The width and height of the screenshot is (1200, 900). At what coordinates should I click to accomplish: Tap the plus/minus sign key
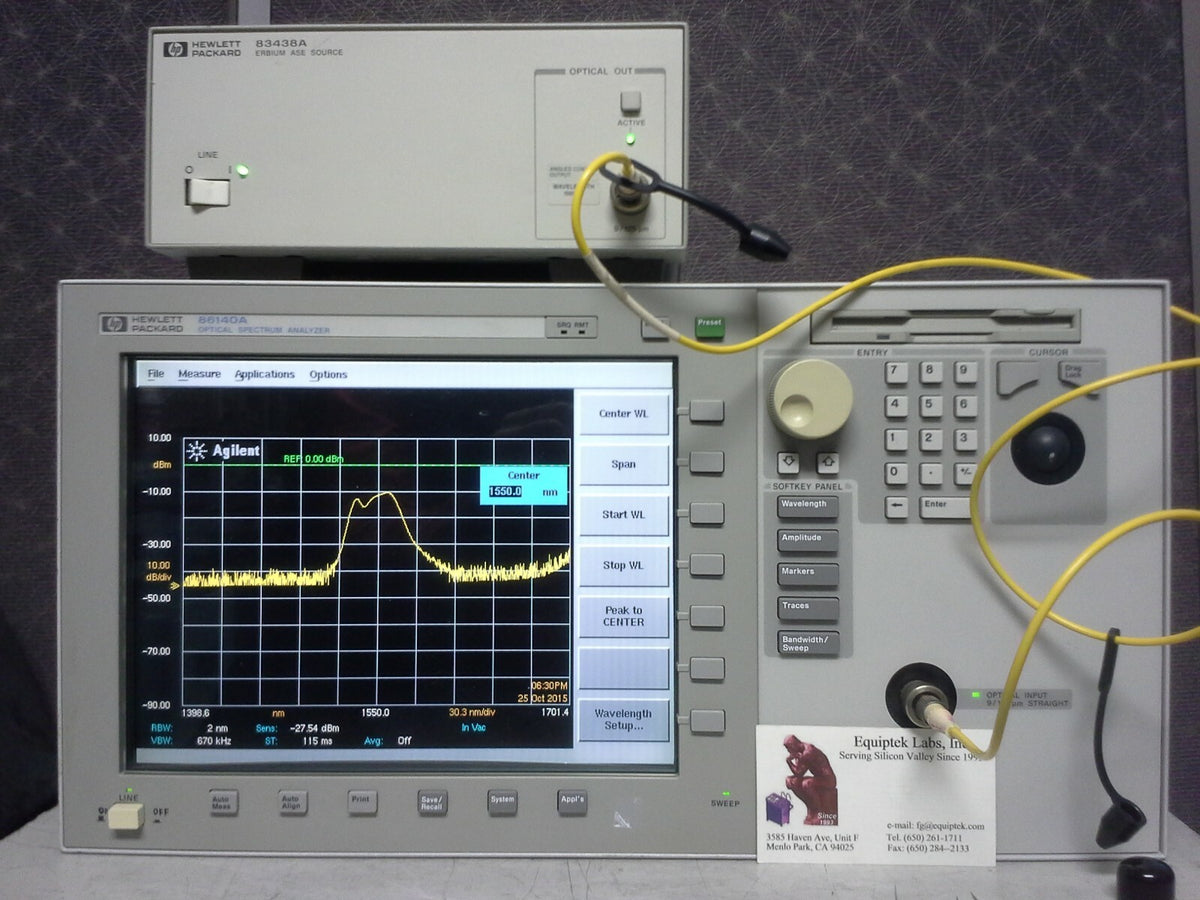click(964, 473)
